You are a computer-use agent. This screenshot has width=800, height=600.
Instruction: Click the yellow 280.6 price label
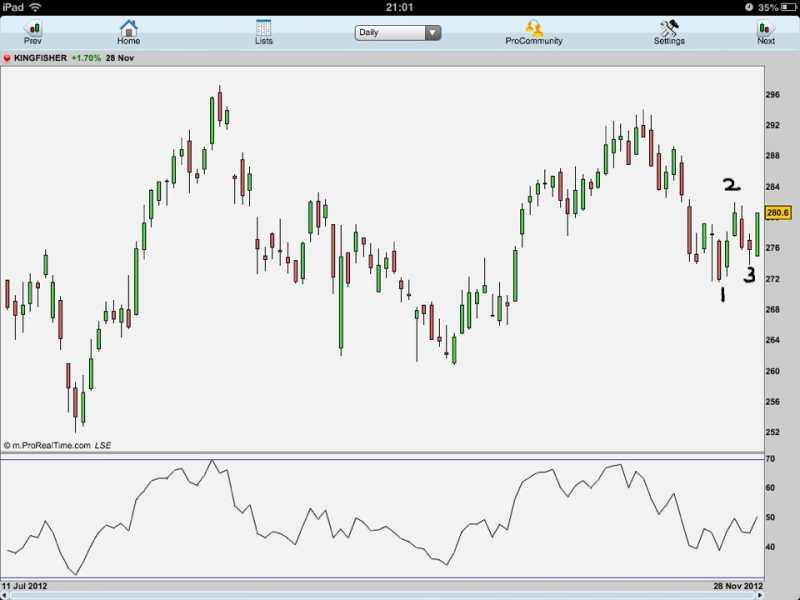777,213
